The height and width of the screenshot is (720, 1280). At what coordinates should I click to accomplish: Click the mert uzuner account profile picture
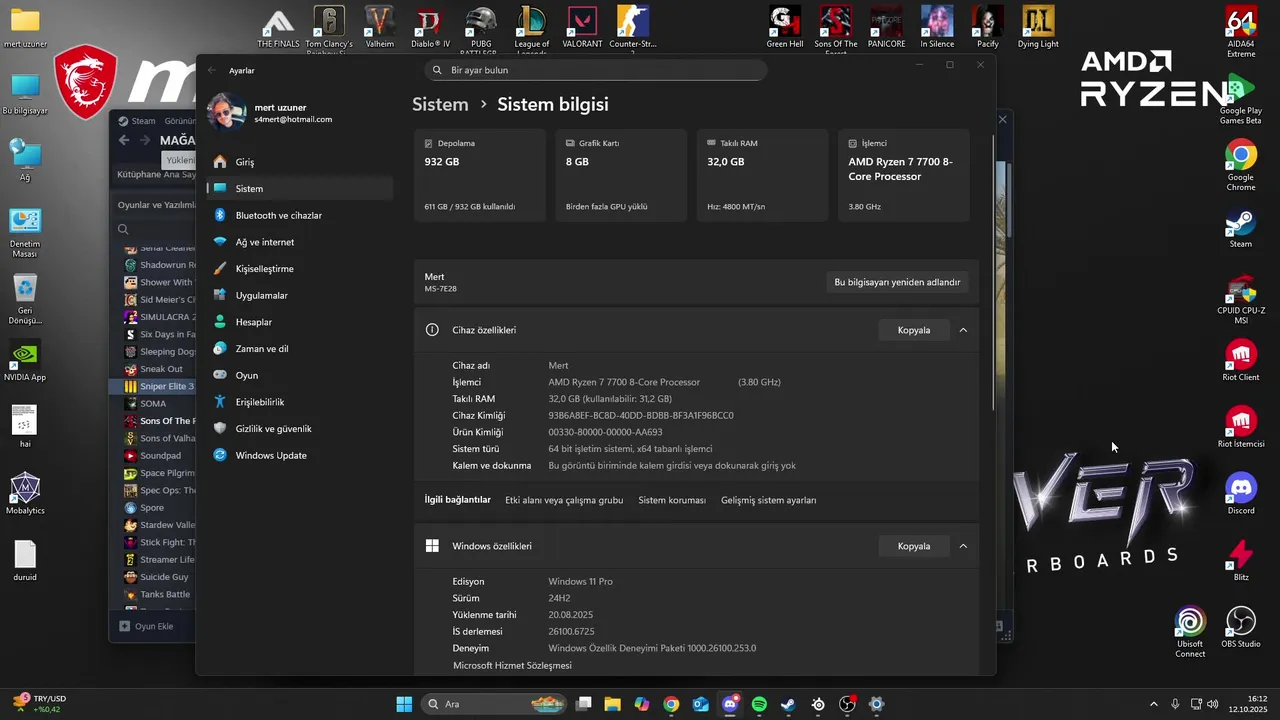tap(226, 113)
